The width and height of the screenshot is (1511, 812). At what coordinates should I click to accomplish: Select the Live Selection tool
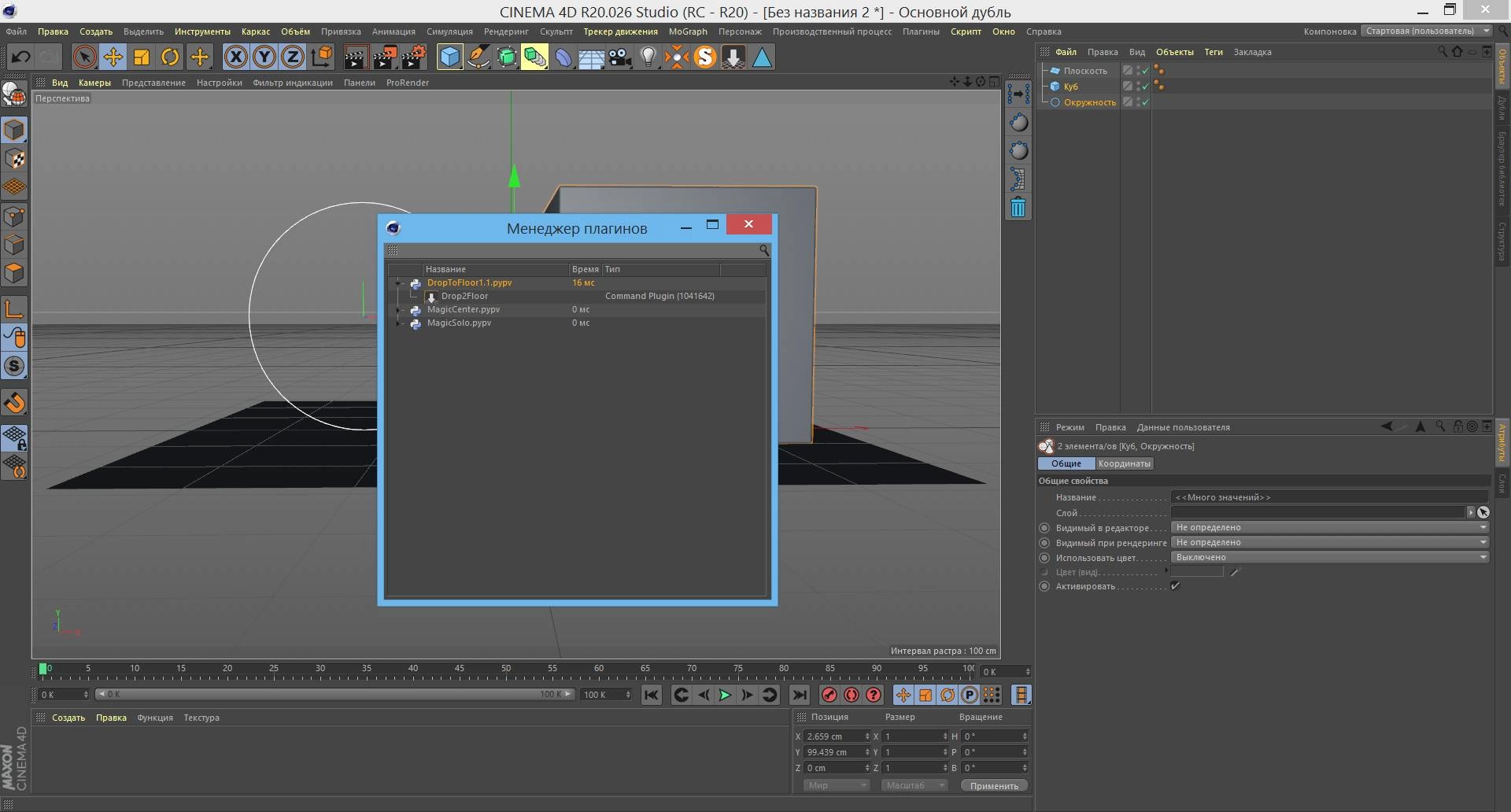pos(84,57)
